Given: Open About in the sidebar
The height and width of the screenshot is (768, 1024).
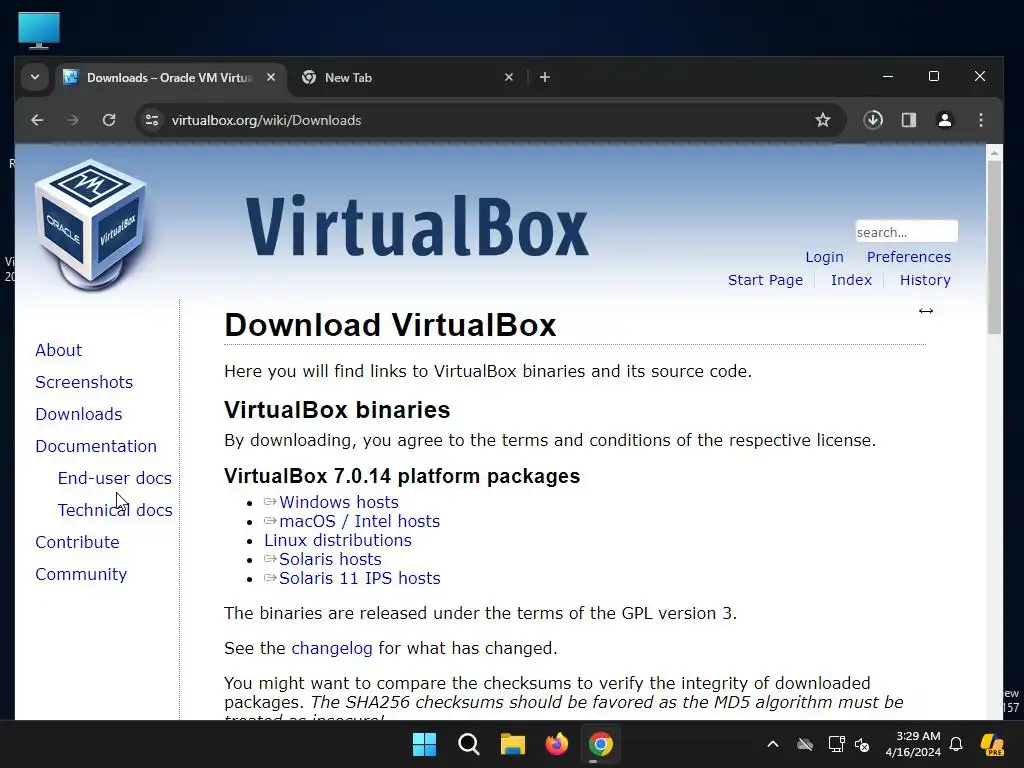Looking at the screenshot, I should click(x=59, y=350).
